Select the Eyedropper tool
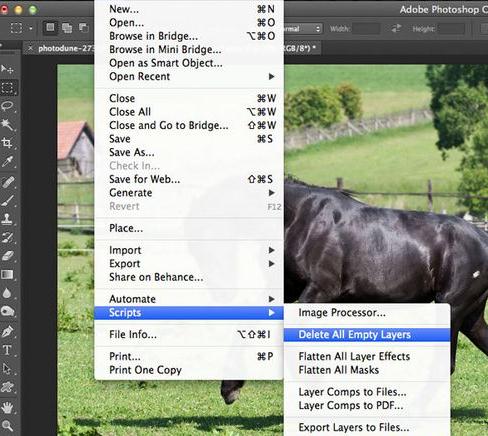Viewport: 488px width, 436px height. [x=7, y=161]
